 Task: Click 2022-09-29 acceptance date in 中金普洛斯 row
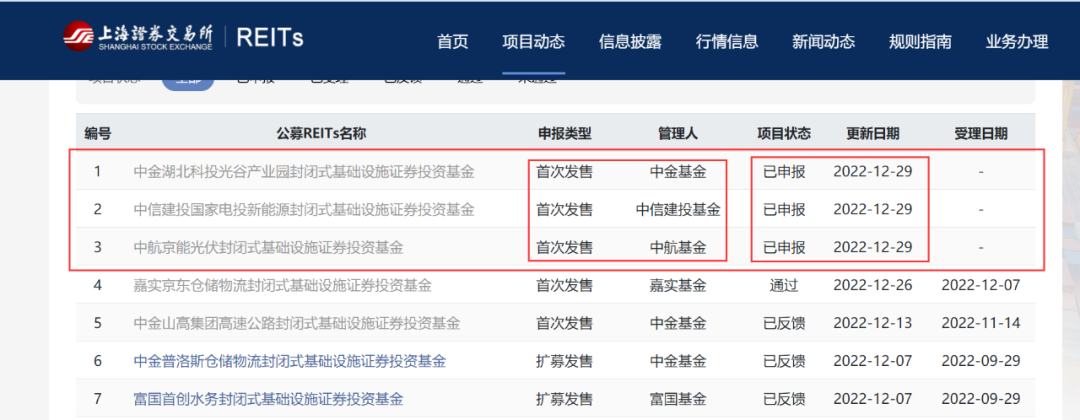pos(981,361)
